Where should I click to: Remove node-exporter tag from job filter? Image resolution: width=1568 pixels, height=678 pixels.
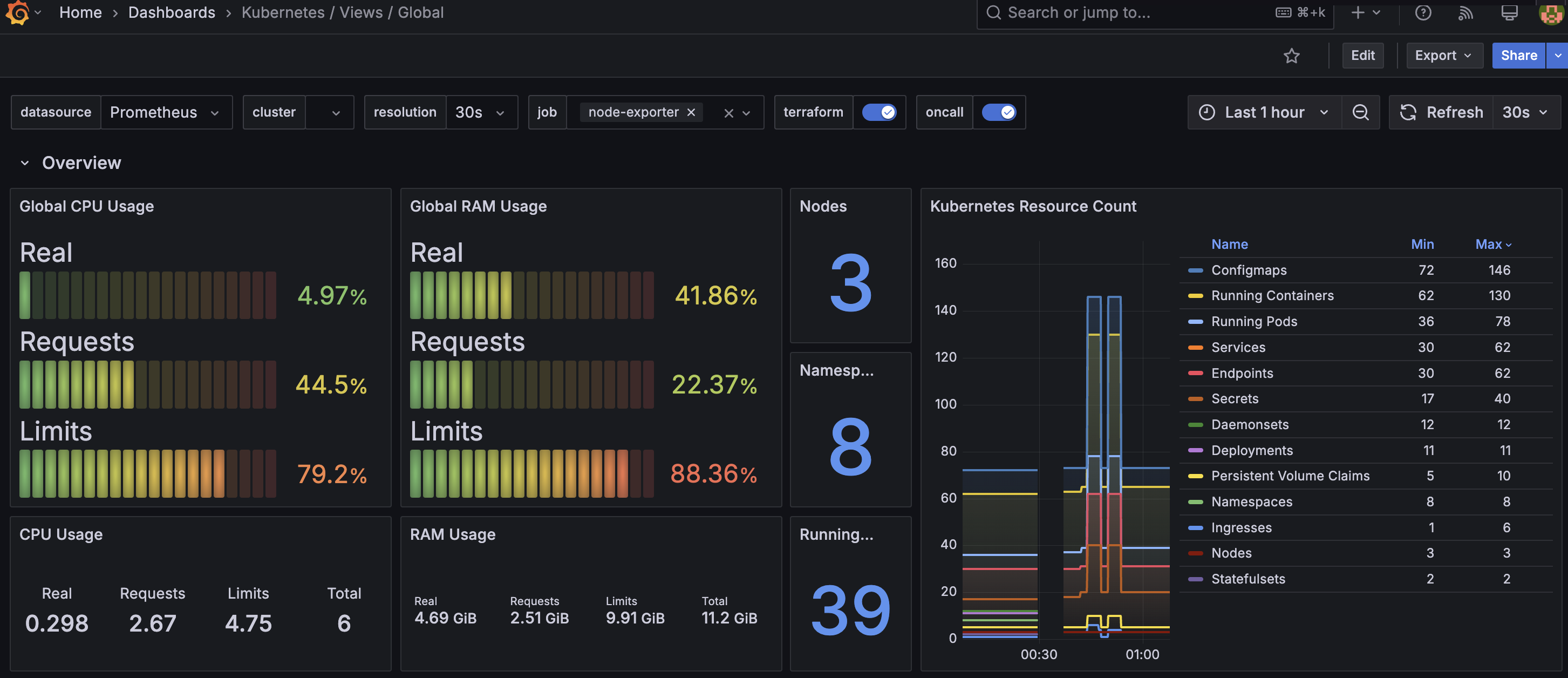[691, 113]
